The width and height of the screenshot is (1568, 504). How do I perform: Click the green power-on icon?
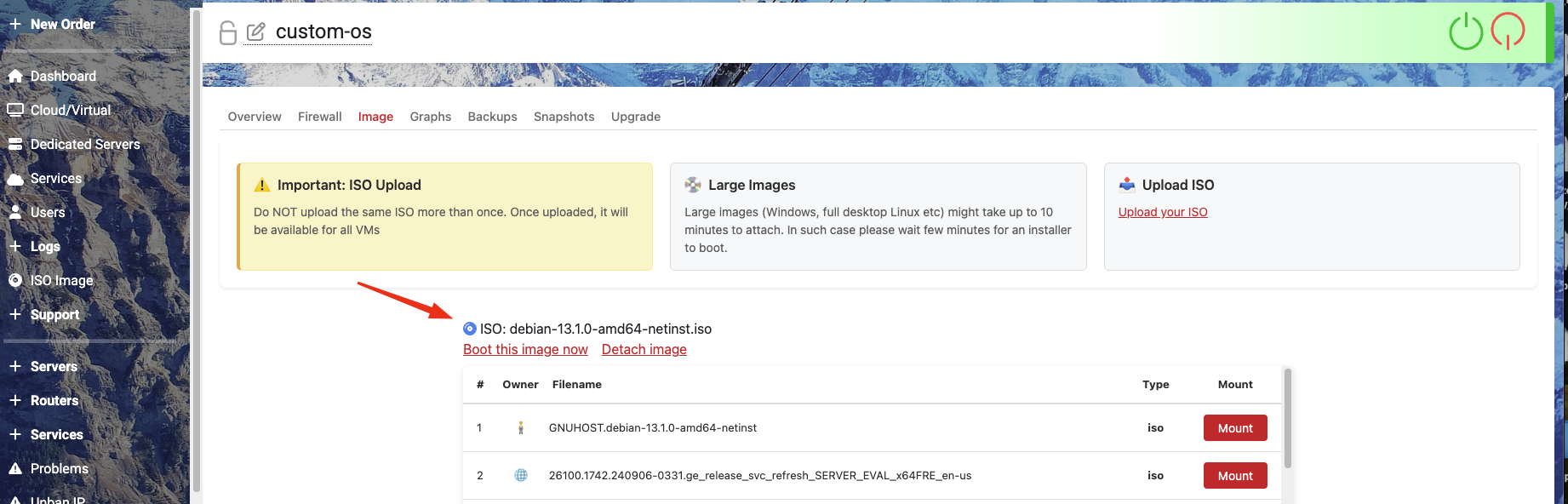[1466, 32]
